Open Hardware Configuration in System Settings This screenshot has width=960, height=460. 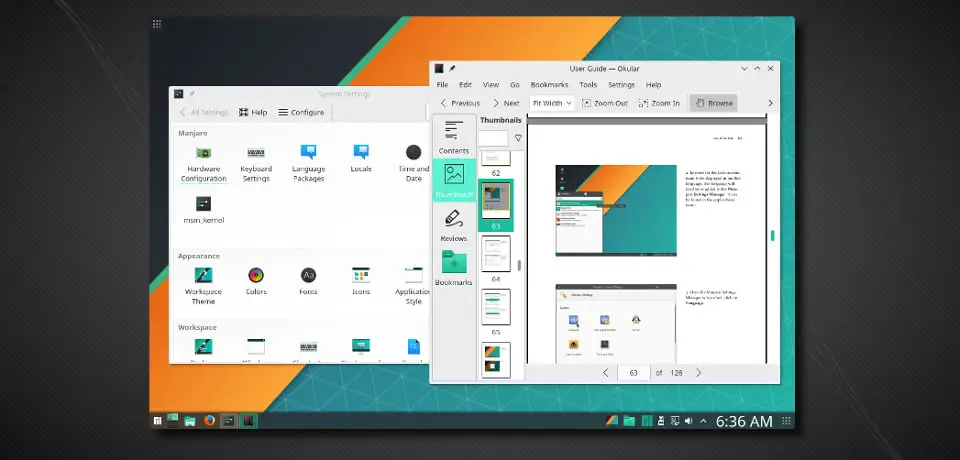pos(203,164)
